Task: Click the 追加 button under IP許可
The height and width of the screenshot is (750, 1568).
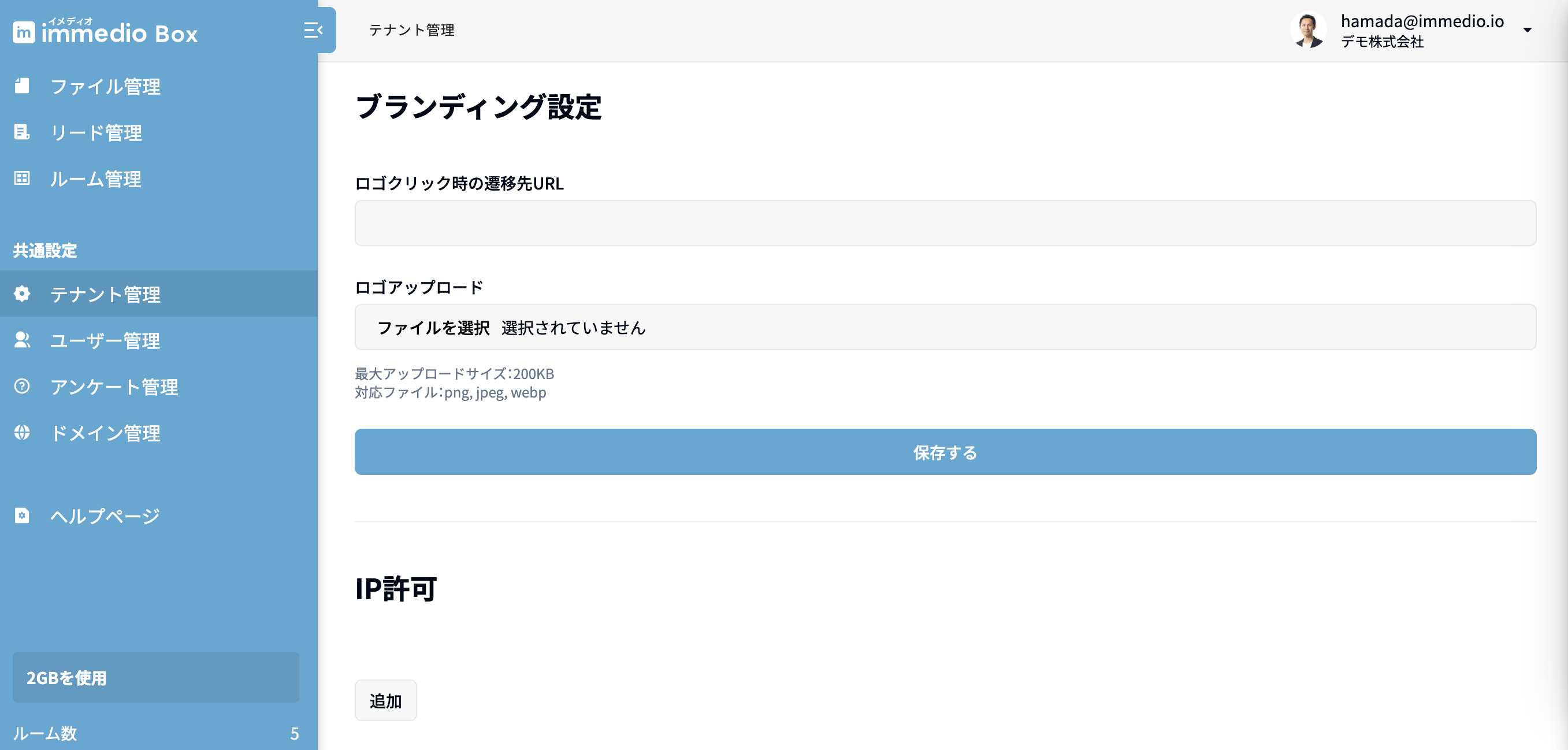Action: coord(385,701)
